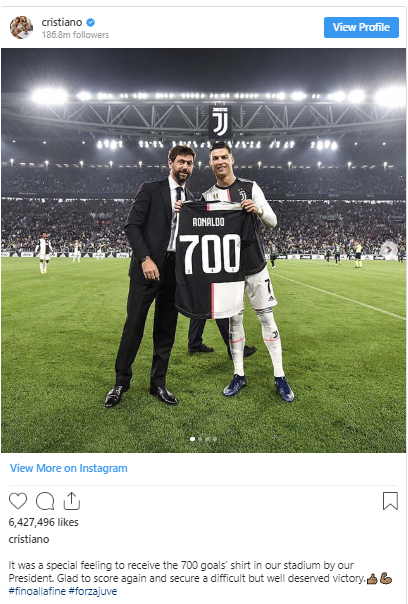Share the post using the upload arrow icon

pyautogui.click(x=72, y=501)
